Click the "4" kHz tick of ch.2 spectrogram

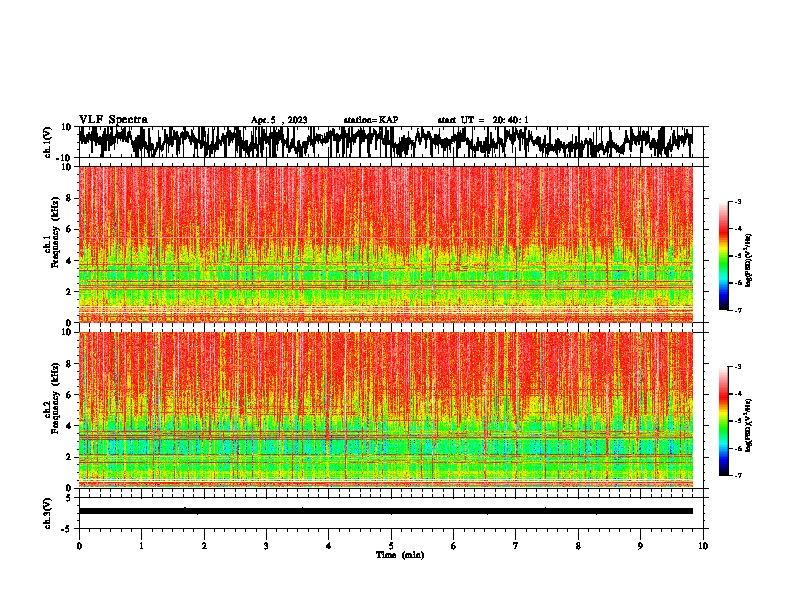[69, 426]
